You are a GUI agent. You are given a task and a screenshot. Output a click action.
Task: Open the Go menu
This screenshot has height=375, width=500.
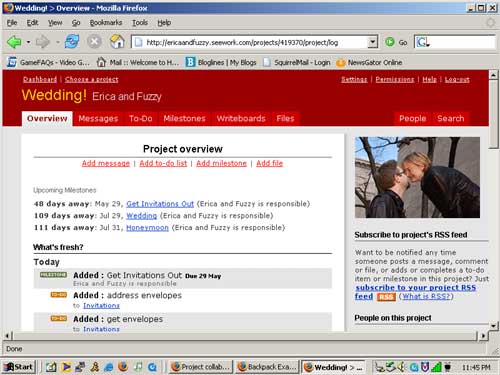point(76,23)
